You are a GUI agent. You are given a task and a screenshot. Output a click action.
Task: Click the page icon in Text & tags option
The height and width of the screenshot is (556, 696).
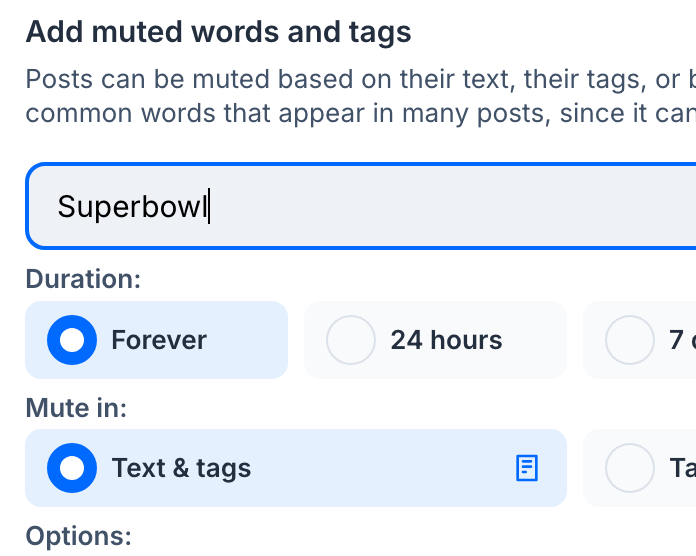527,468
